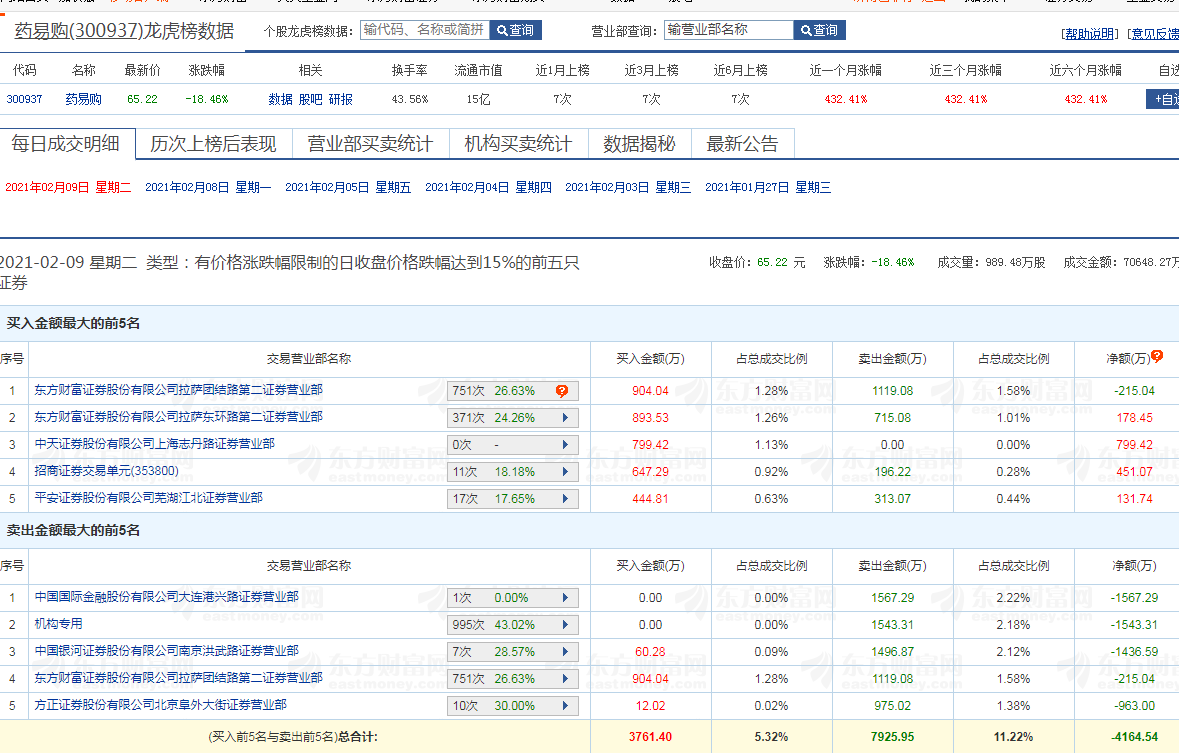The width and height of the screenshot is (1179, 753).
Task: Click 换手率 value 43.56%
Action: [410, 99]
